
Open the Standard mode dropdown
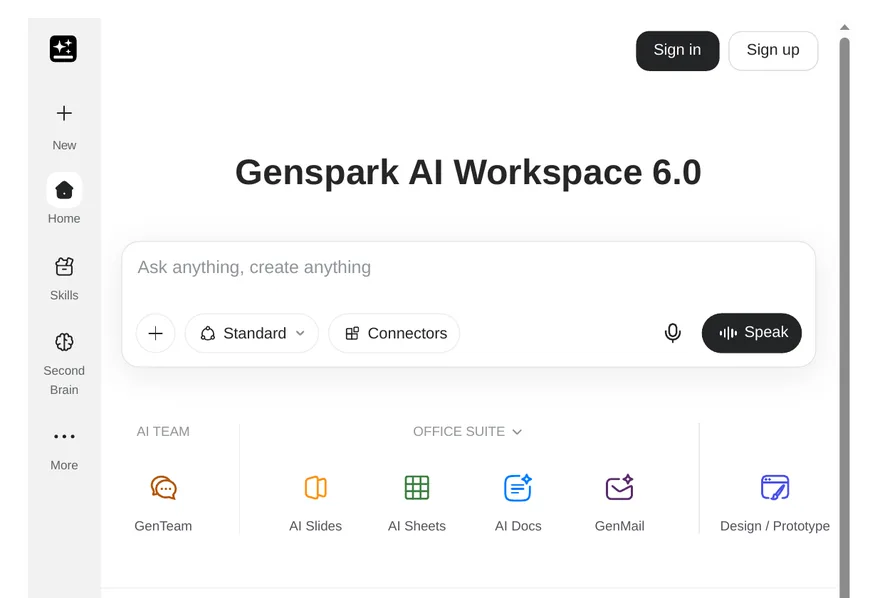click(252, 333)
